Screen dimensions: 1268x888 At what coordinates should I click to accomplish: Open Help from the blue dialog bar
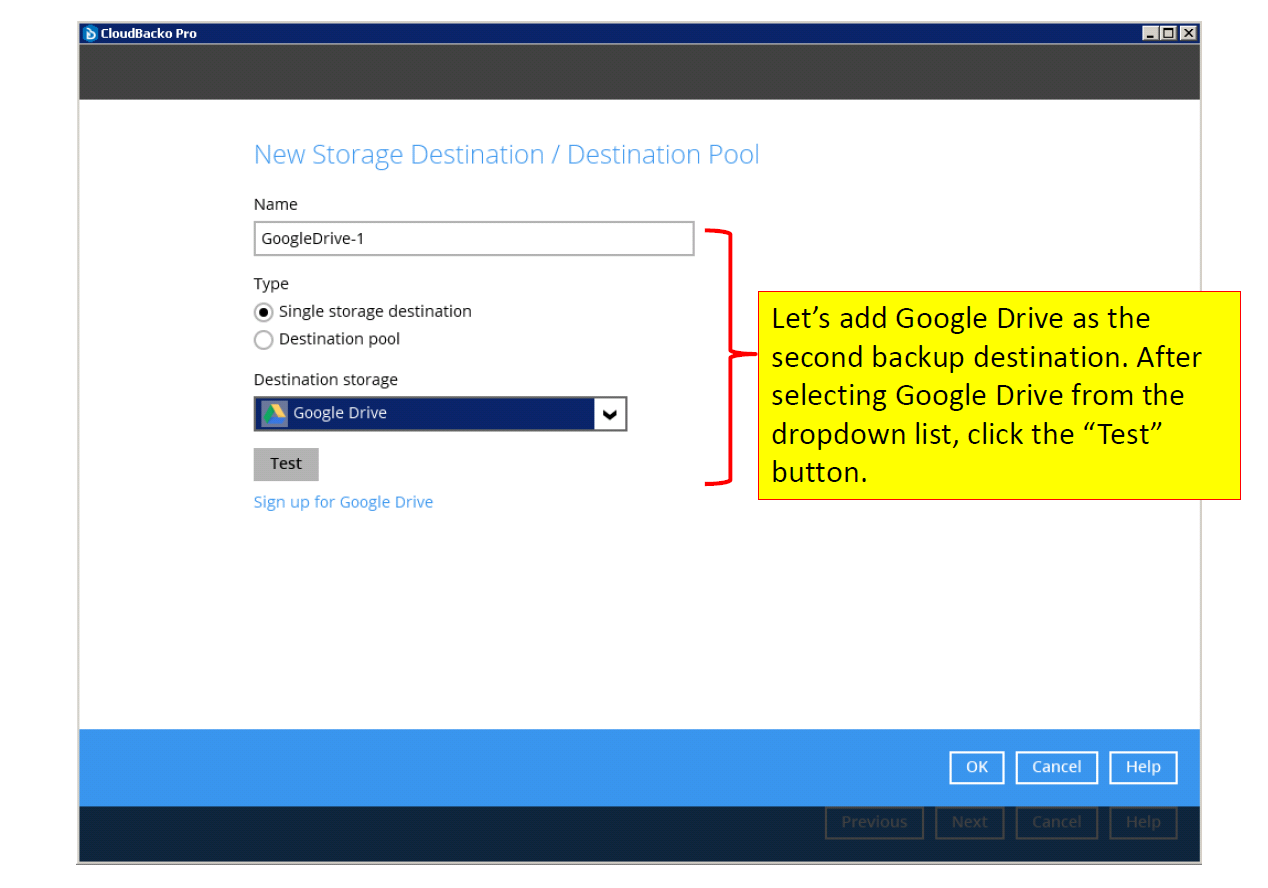(x=1143, y=767)
